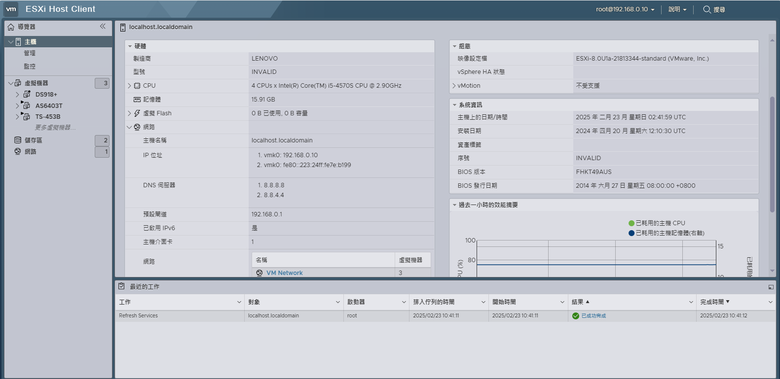Open the Target column dropdown arrow
The height and width of the screenshot is (379, 780).
click(x=338, y=302)
